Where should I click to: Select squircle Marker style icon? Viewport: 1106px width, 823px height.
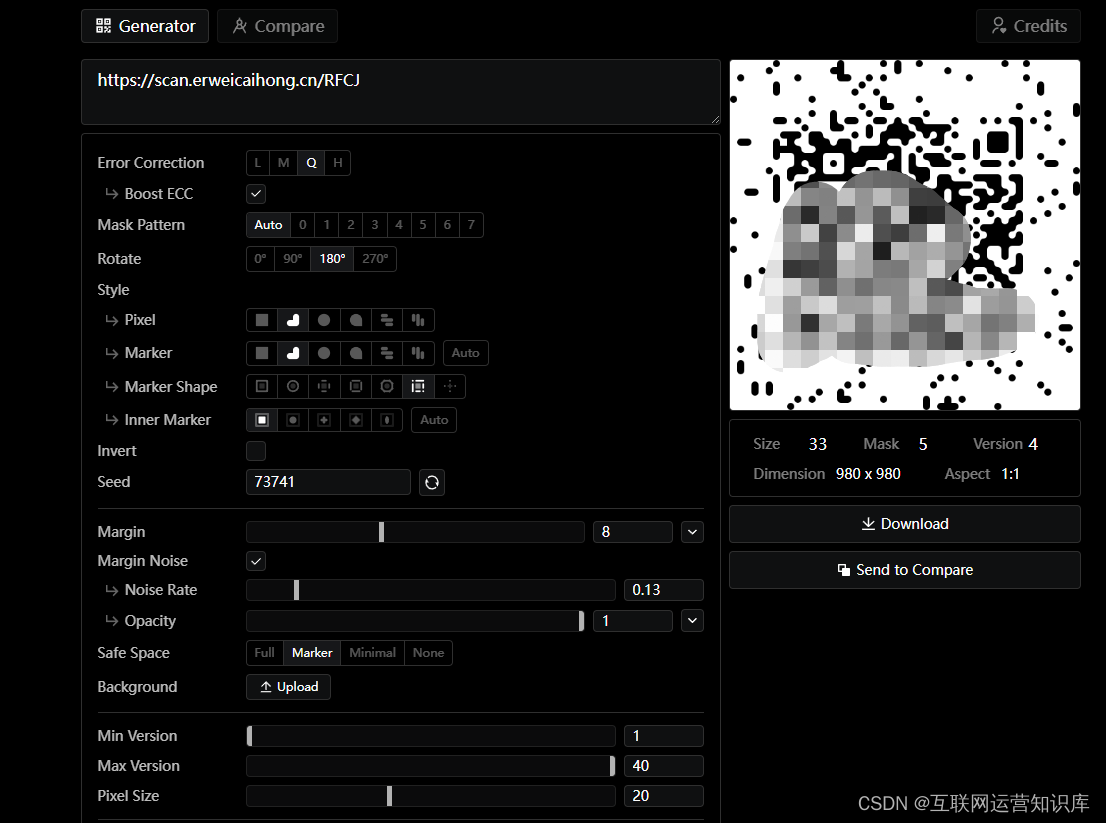pyautogui.click(x=356, y=353)
